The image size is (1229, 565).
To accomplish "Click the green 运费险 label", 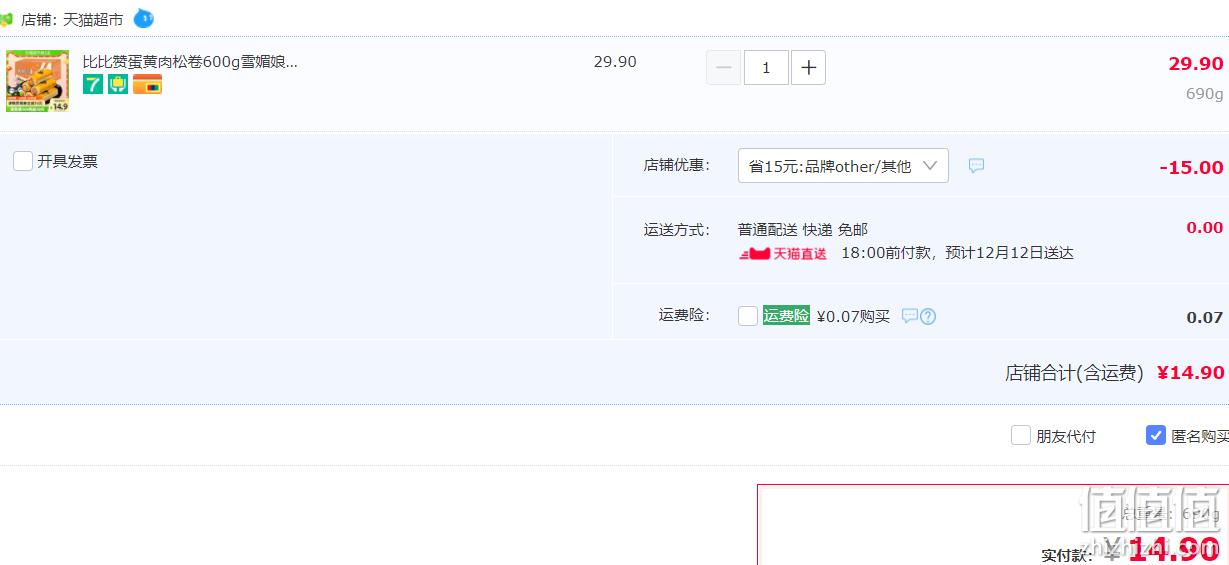I will click(786, 316).
